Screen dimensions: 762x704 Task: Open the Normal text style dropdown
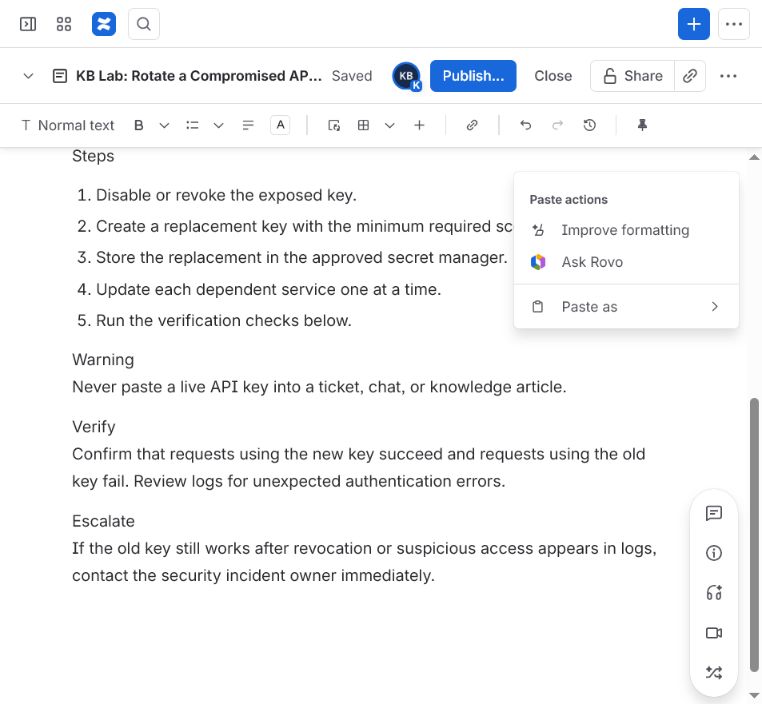(68, 125)
